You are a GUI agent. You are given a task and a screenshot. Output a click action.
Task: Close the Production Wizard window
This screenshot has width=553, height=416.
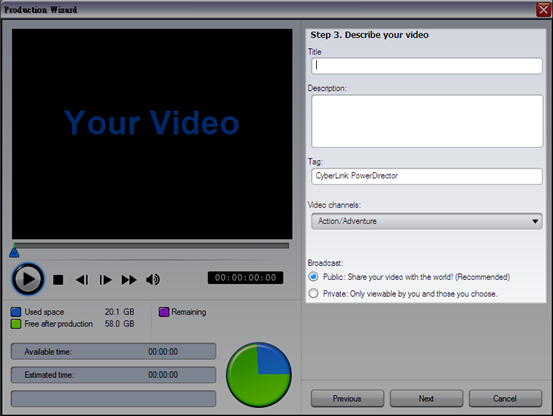[543, 10]
